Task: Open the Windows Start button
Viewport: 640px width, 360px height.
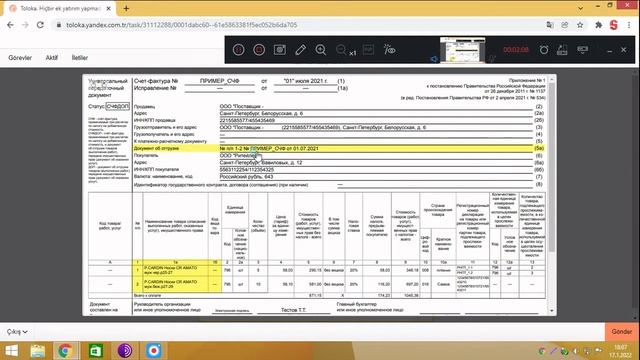Action: pyautogui.click(x=11, y=351)
